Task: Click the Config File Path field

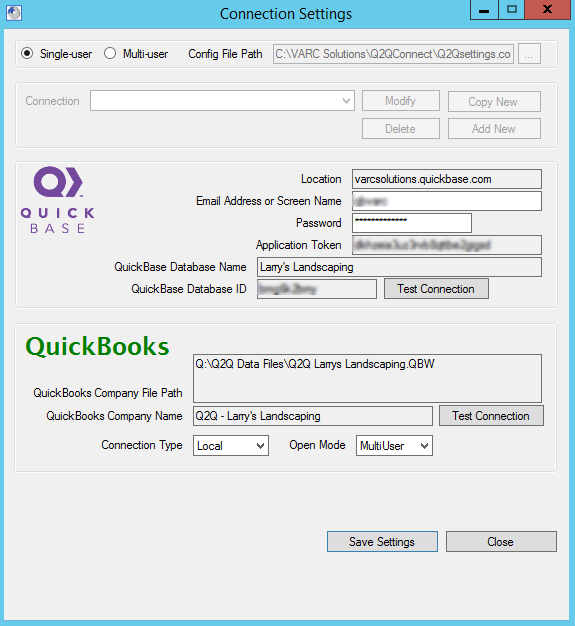Action: (x=393, y=54)
